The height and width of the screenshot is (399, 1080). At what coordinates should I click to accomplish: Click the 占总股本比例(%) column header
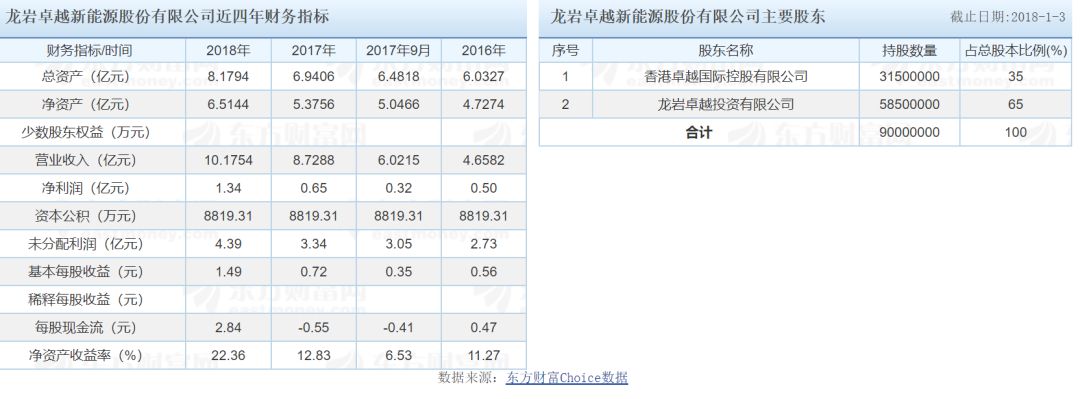tap(1015, 50)
